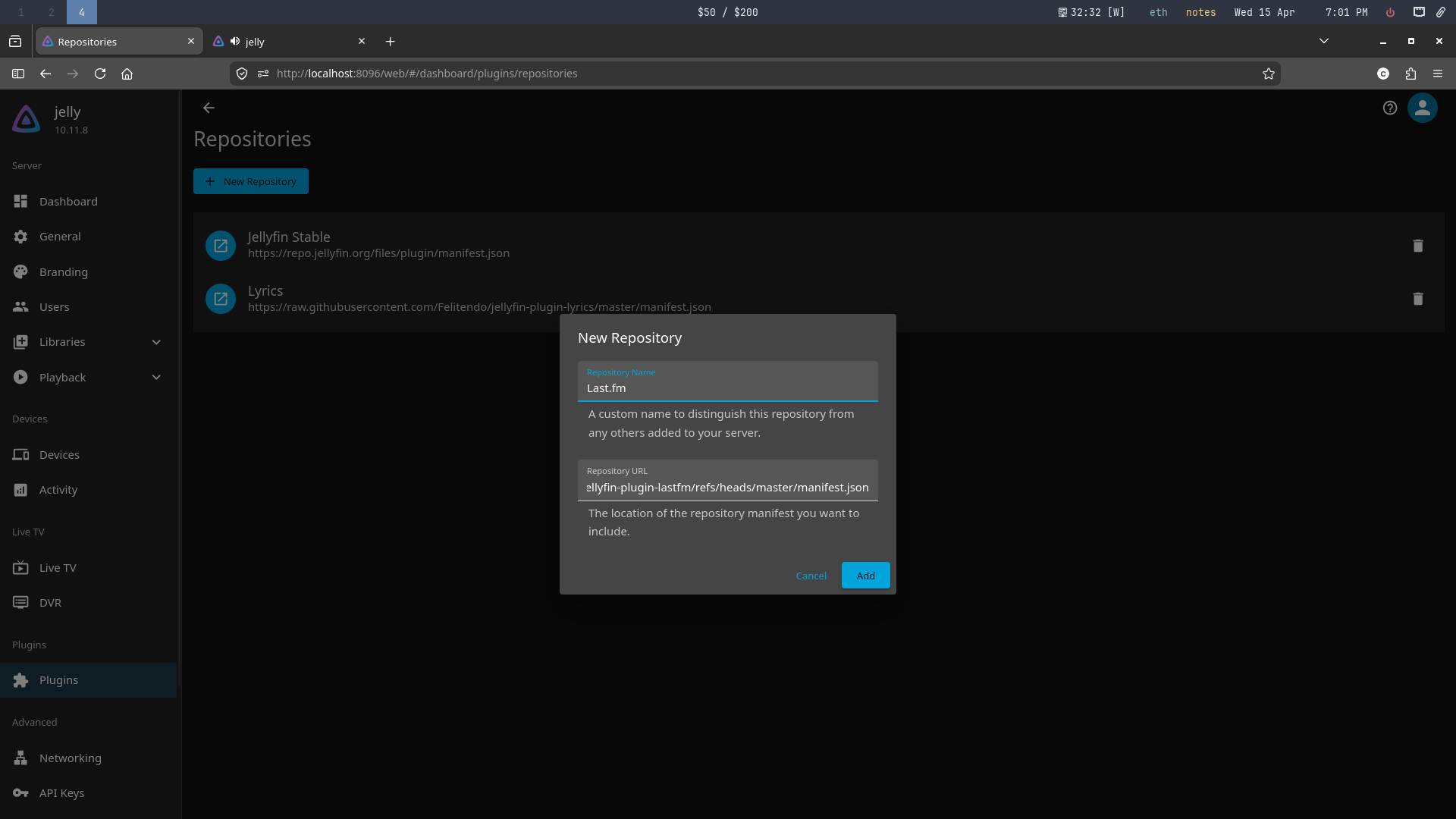
Task: Click the paperclip icon in top bar
Action: coord(1440,12)
